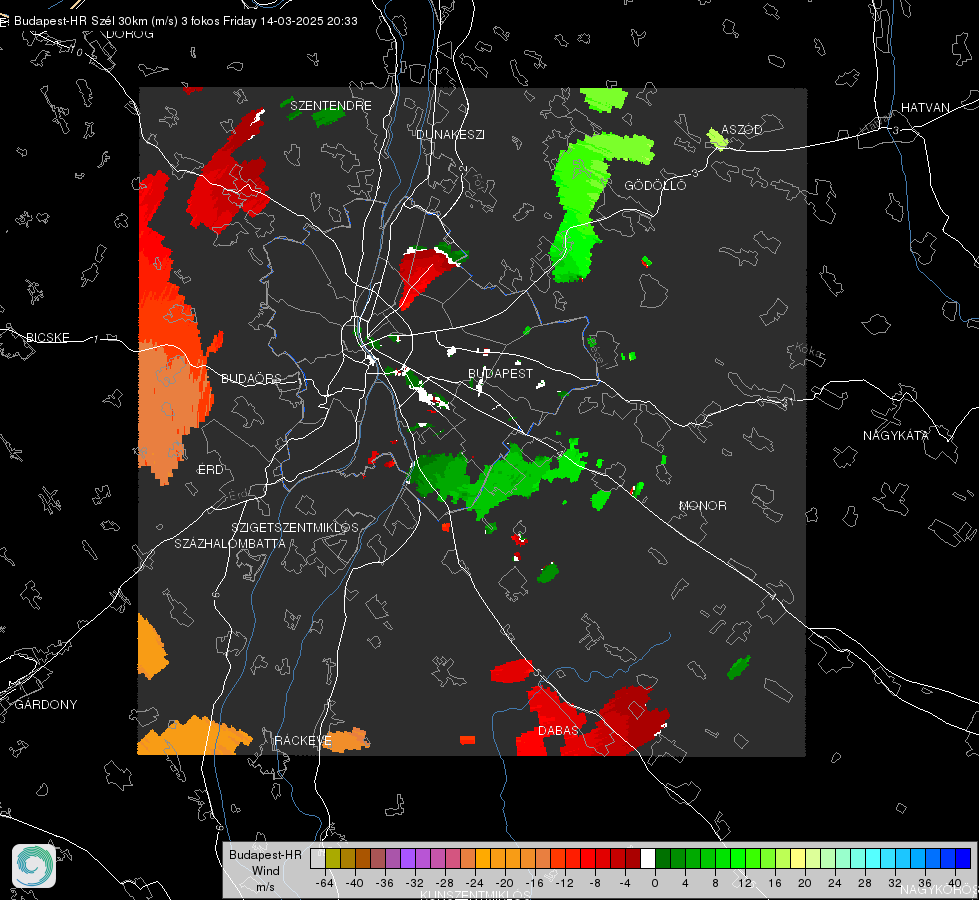Click the DABAS town label

point(558,730)
